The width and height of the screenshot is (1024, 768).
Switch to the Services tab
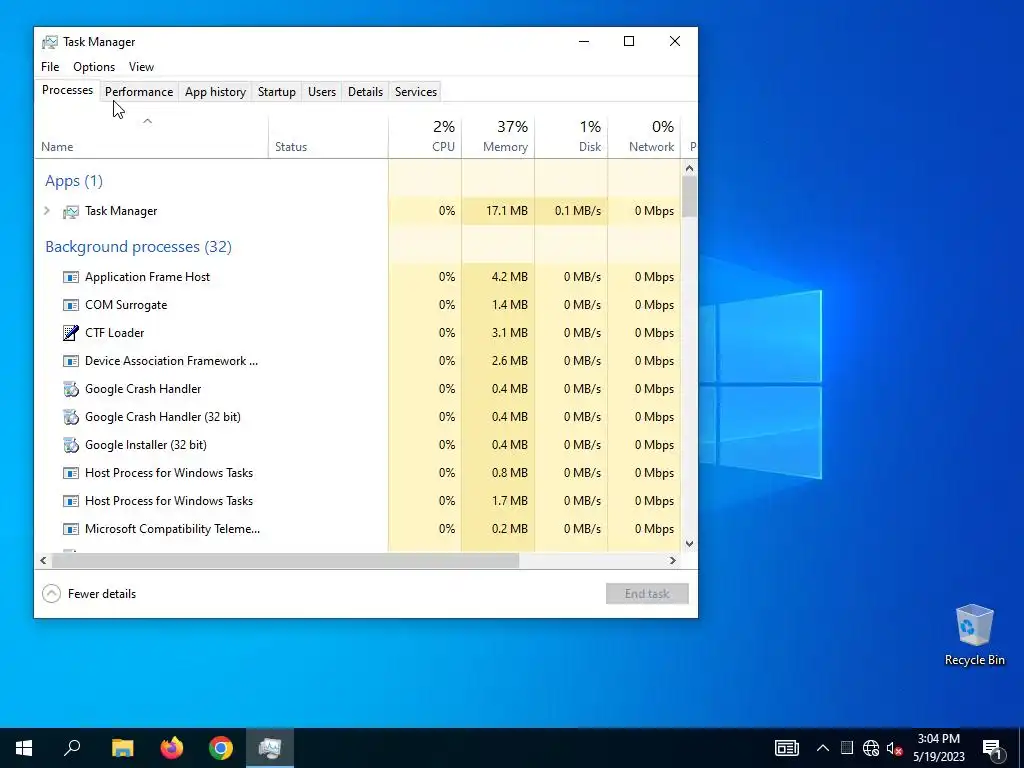416,91
